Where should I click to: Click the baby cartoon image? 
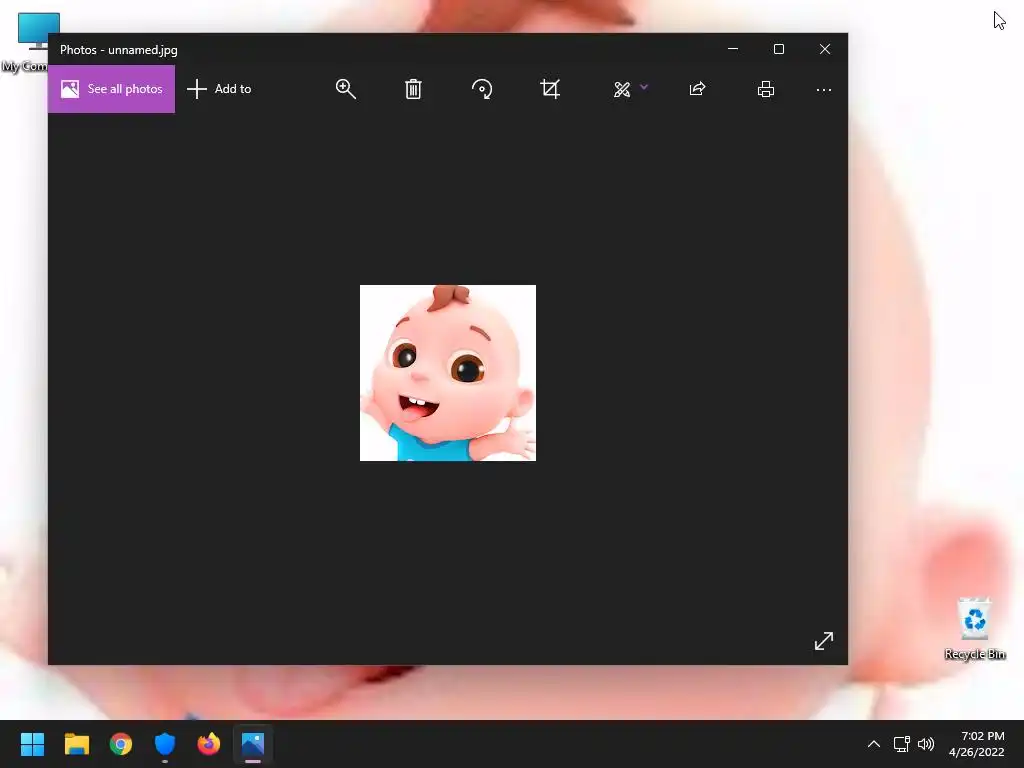(448, 373)
